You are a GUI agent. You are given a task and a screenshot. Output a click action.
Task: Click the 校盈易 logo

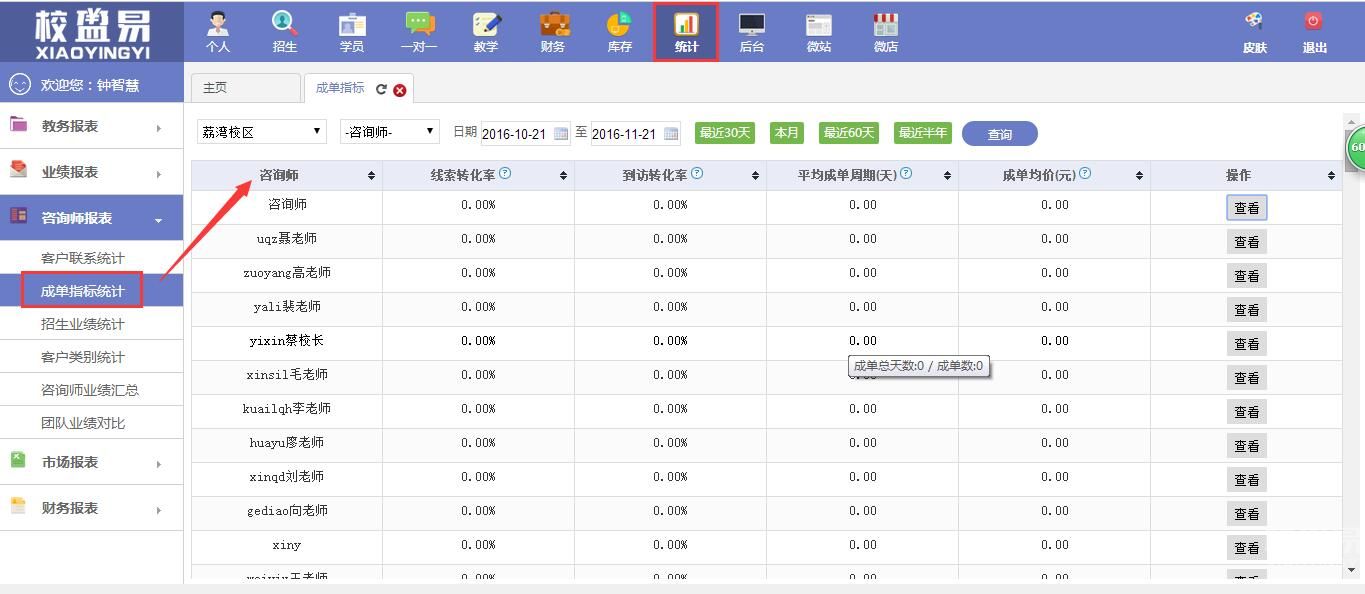point(92,32)
